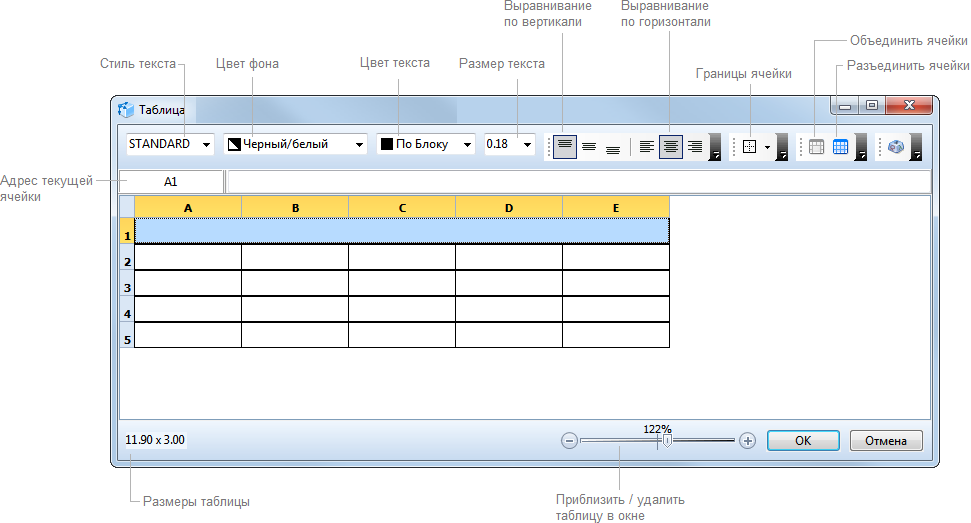Align text to top vertically

564,147
